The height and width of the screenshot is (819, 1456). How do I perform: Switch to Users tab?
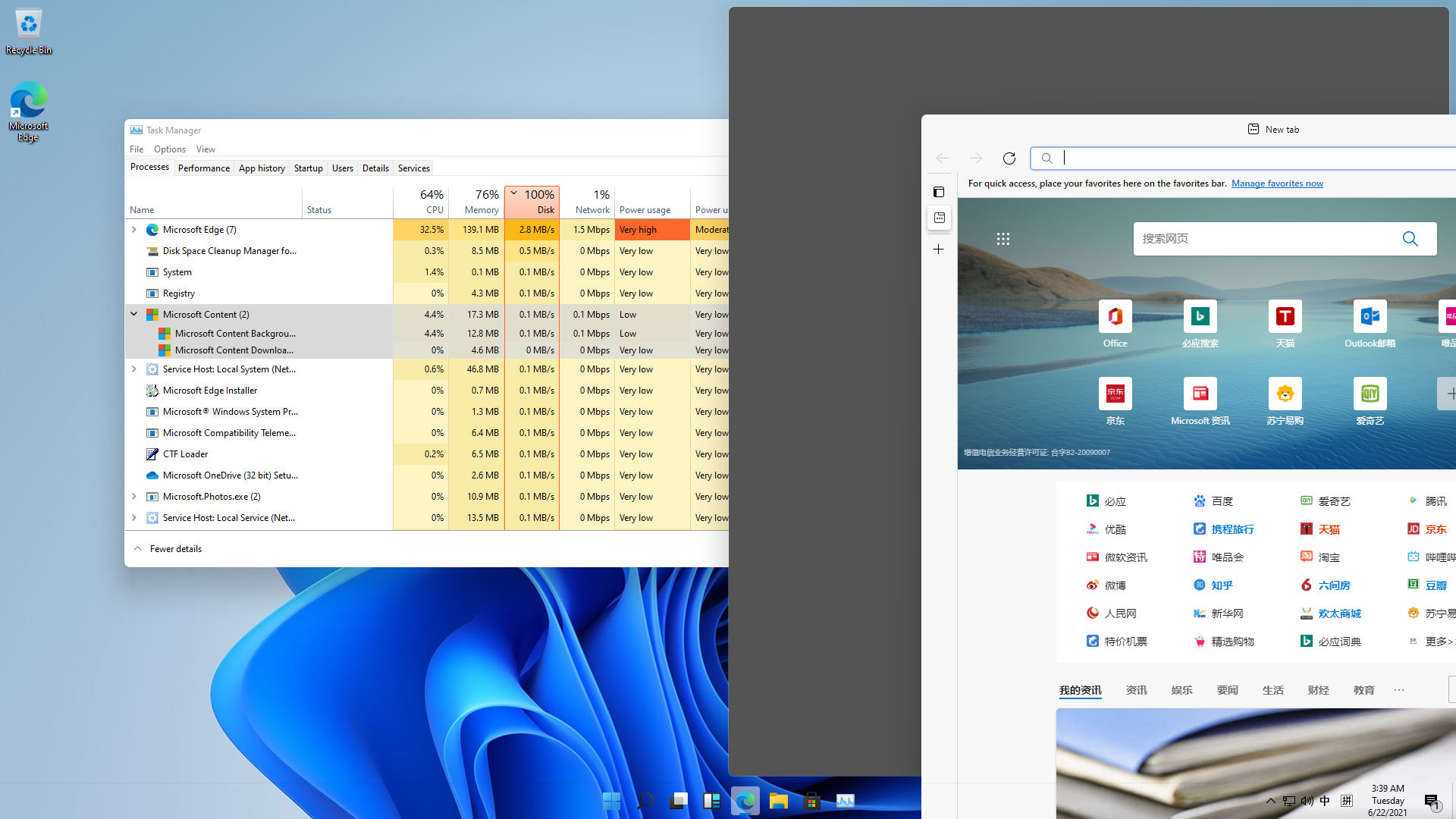click(x=343, y=168)
